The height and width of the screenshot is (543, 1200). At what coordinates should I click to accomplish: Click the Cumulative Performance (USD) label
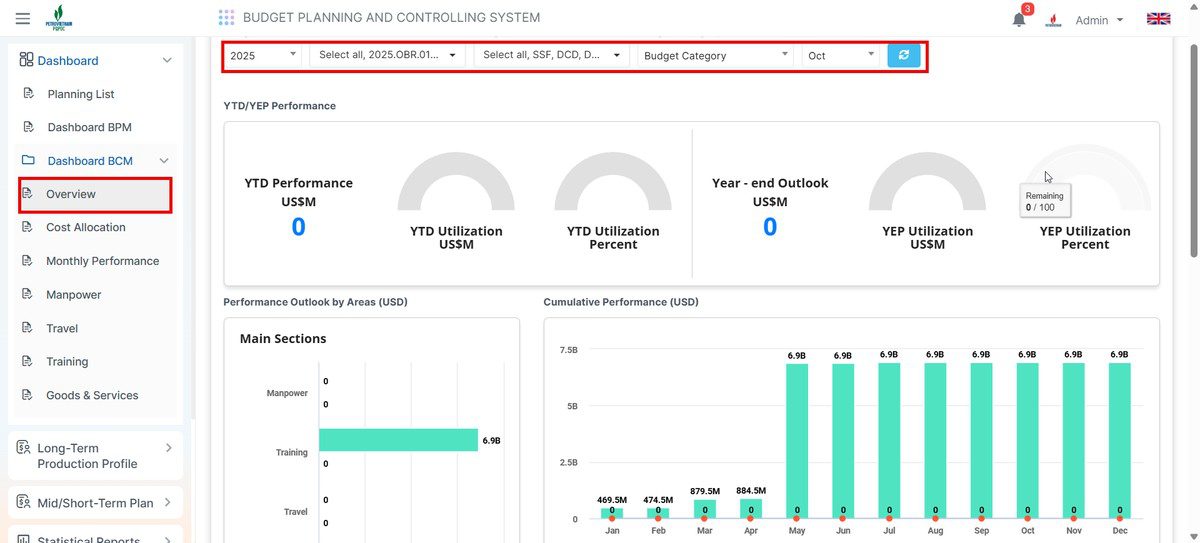tap(621, 302)
